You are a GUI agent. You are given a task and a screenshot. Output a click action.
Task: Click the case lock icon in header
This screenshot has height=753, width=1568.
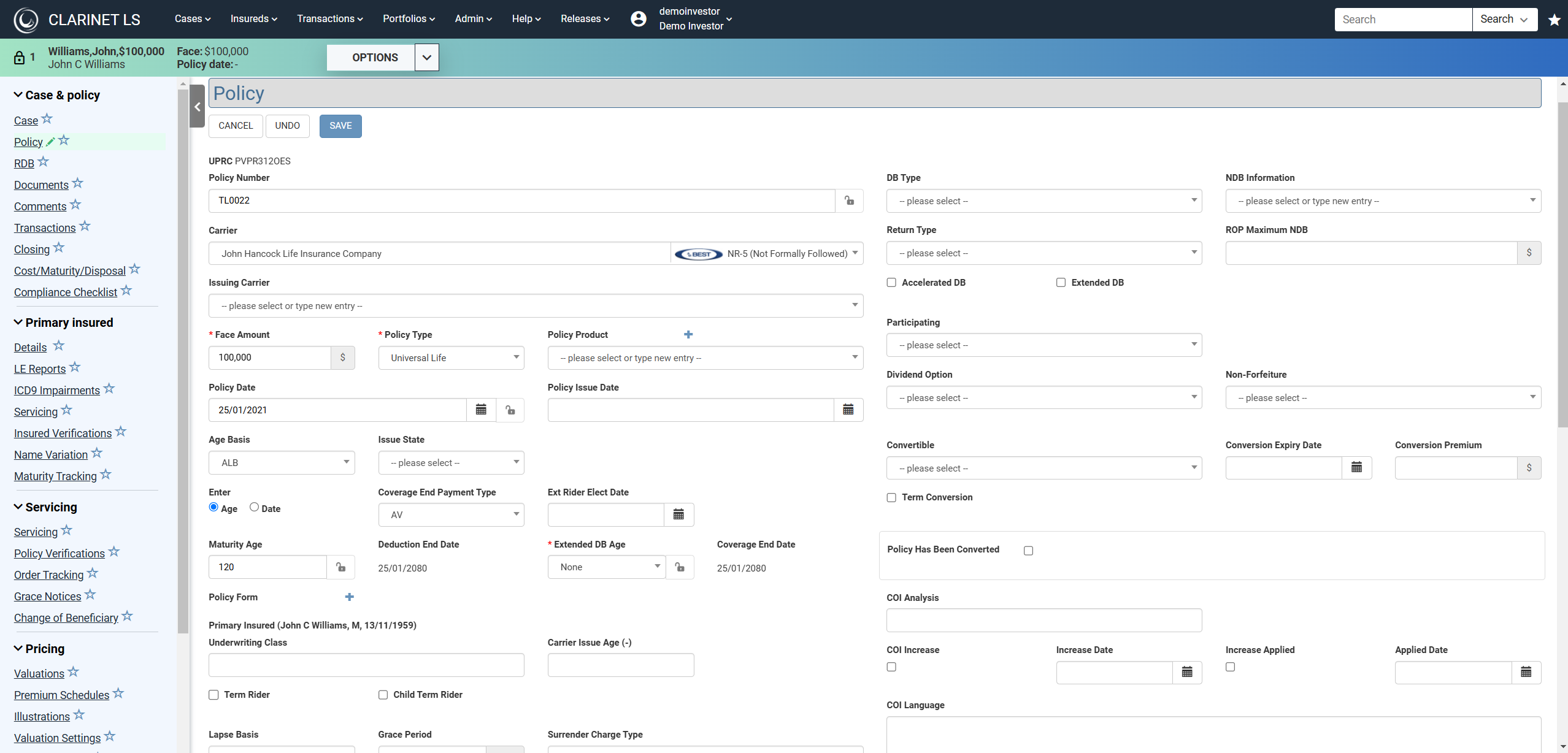19,58
